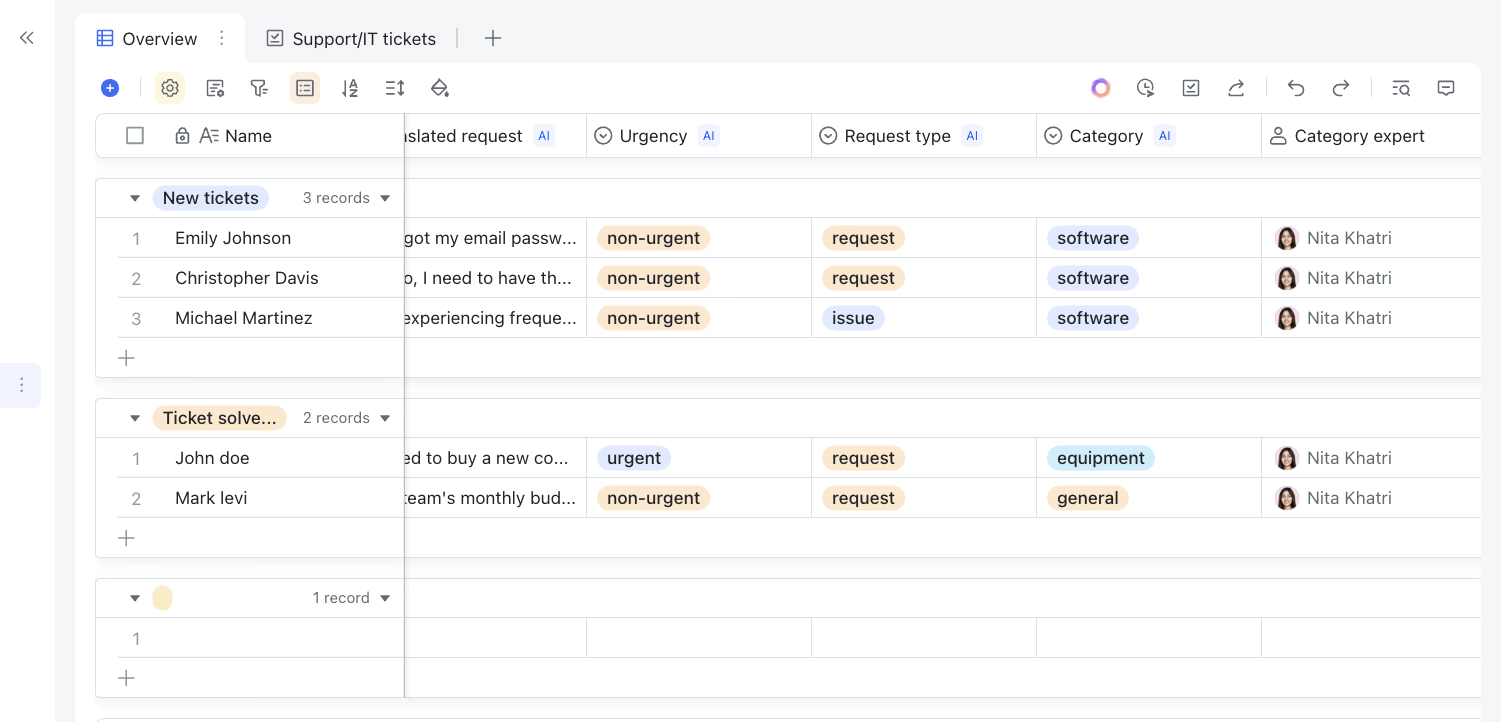The height and width of the screenshot is (722, 1501).
Task: Select the Emily Johnson name cell
Action: pos(233,238)
